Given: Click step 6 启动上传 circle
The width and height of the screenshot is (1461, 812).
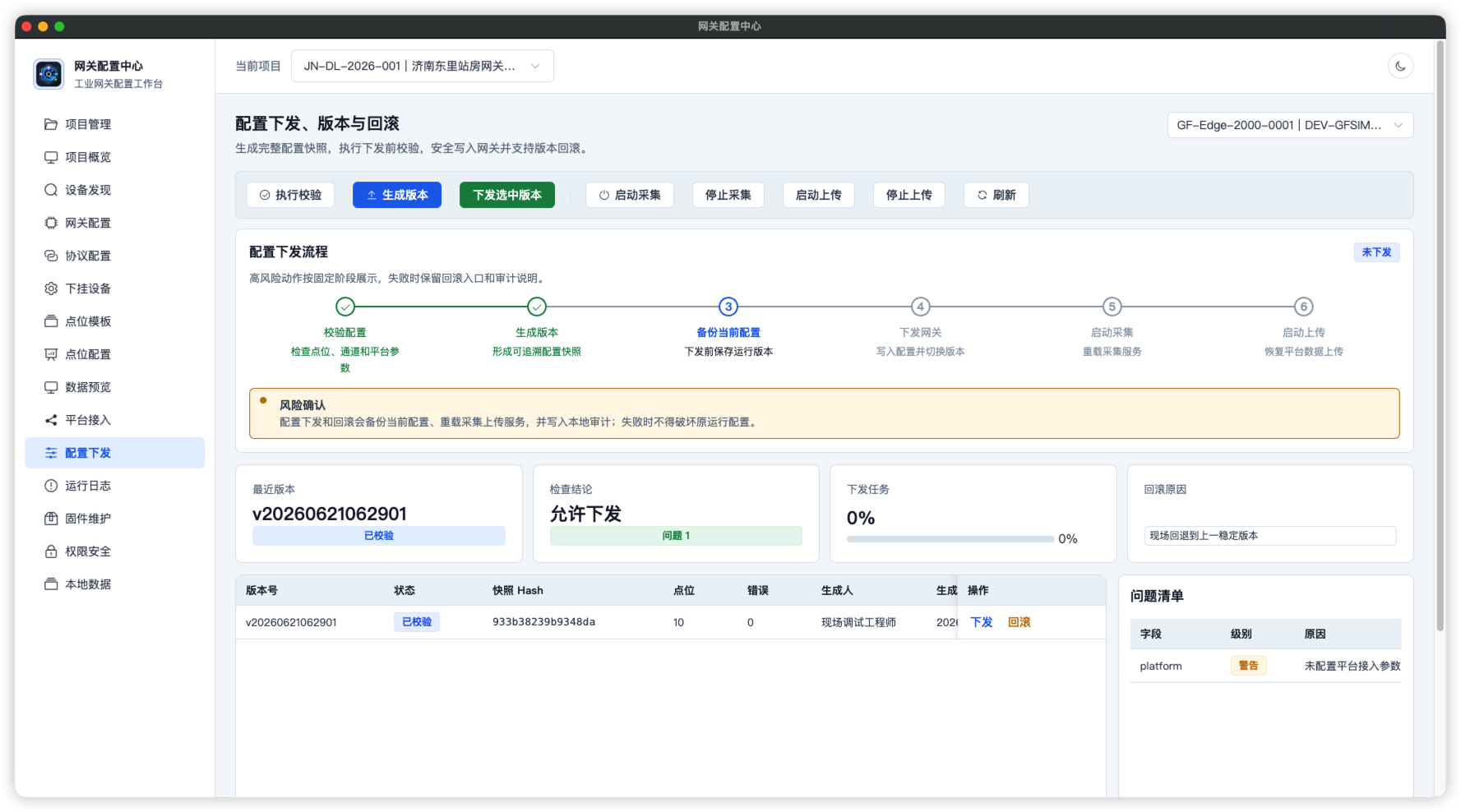Looking at the screenshot, I should click(1303, 307).
